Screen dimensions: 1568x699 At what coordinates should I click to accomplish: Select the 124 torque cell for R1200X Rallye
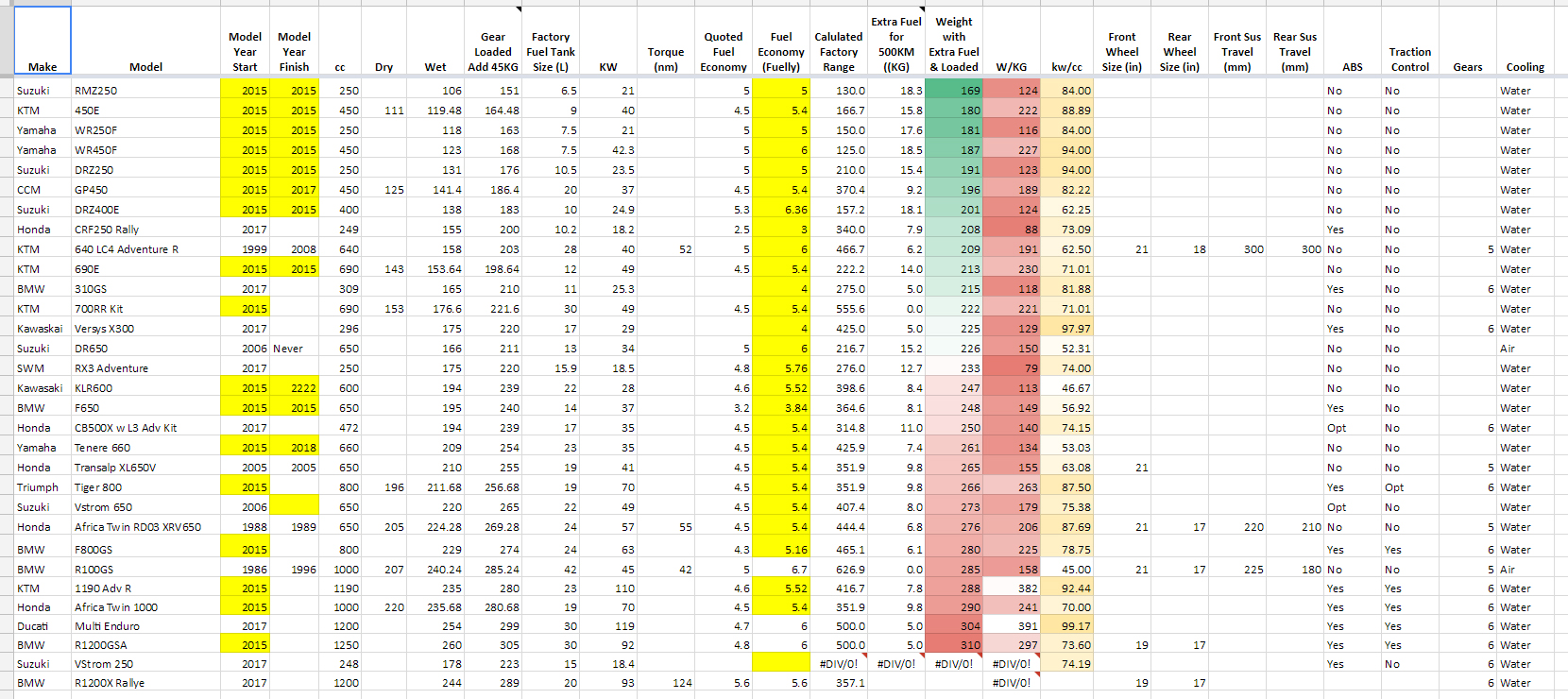pos(666,683)
